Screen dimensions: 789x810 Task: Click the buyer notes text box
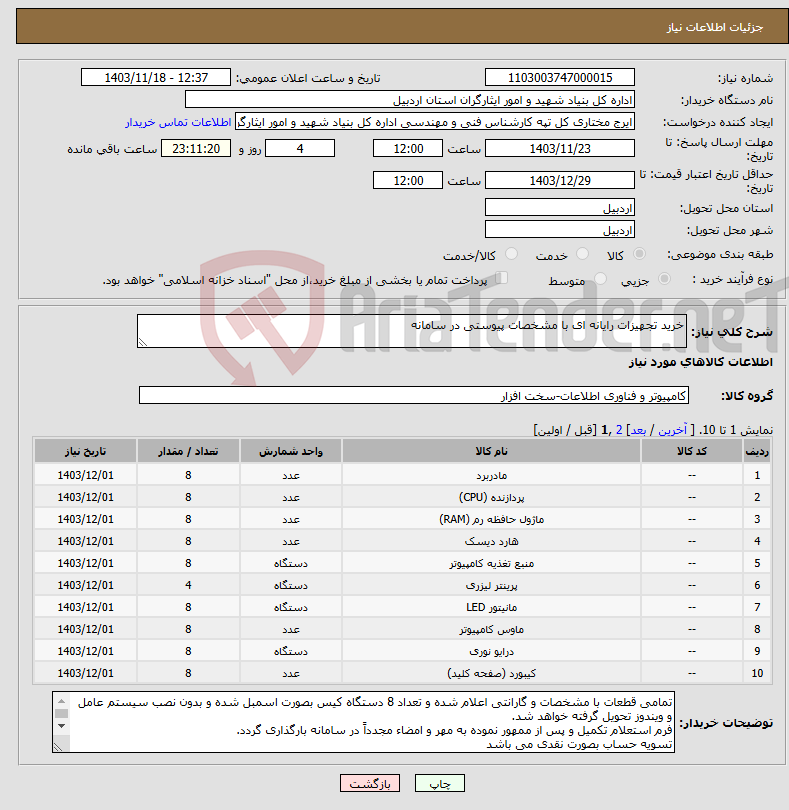click(x=363, y=722)
